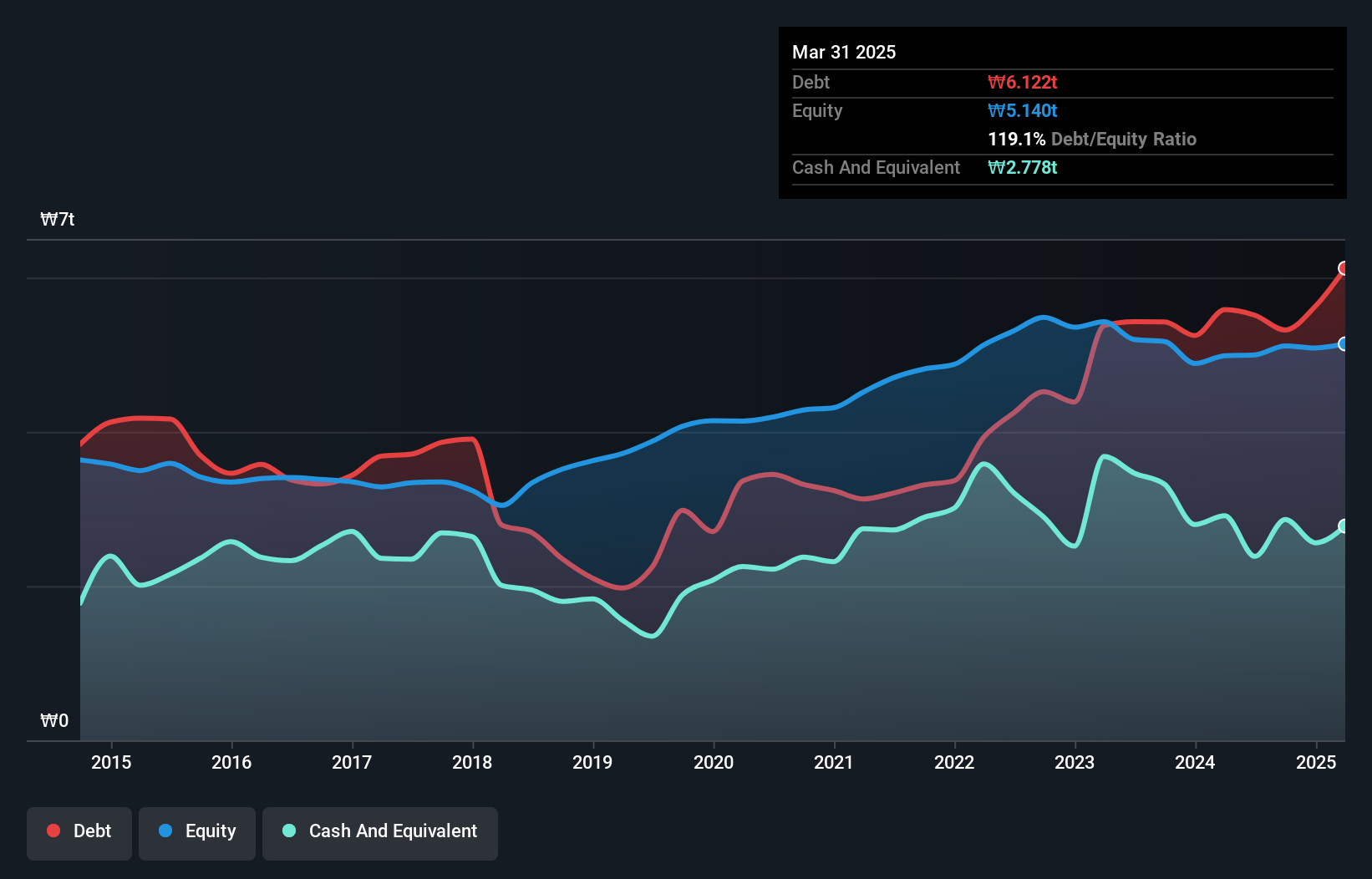The height and width of the screenshot is (879, 1372).
Task: Click the 2018 x-axis label
Action: (472, 762)
